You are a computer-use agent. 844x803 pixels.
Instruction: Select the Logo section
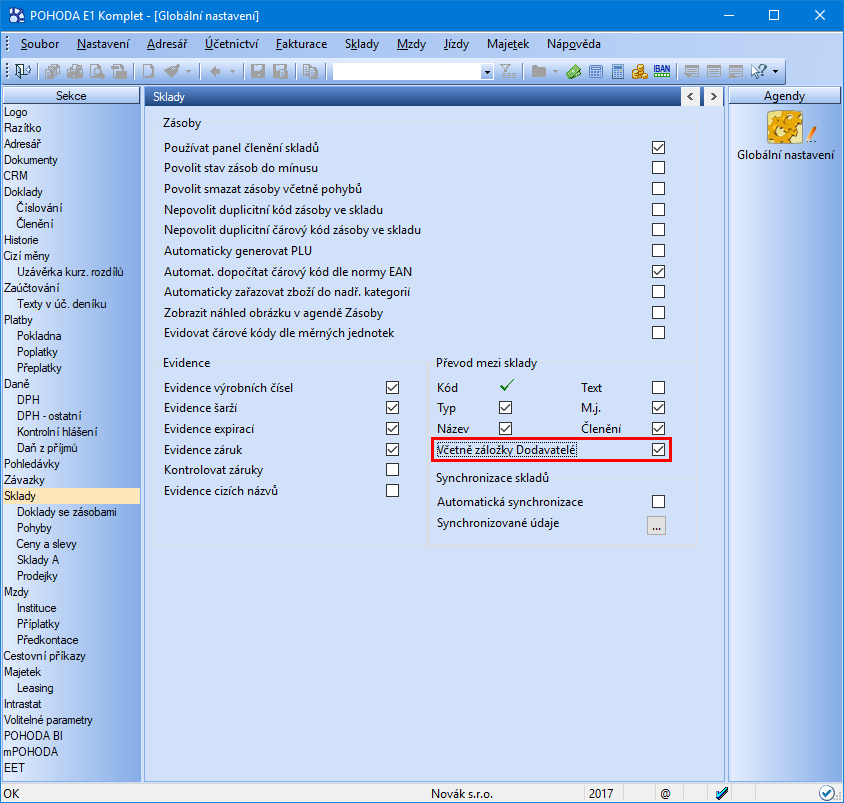pos(16,112)
